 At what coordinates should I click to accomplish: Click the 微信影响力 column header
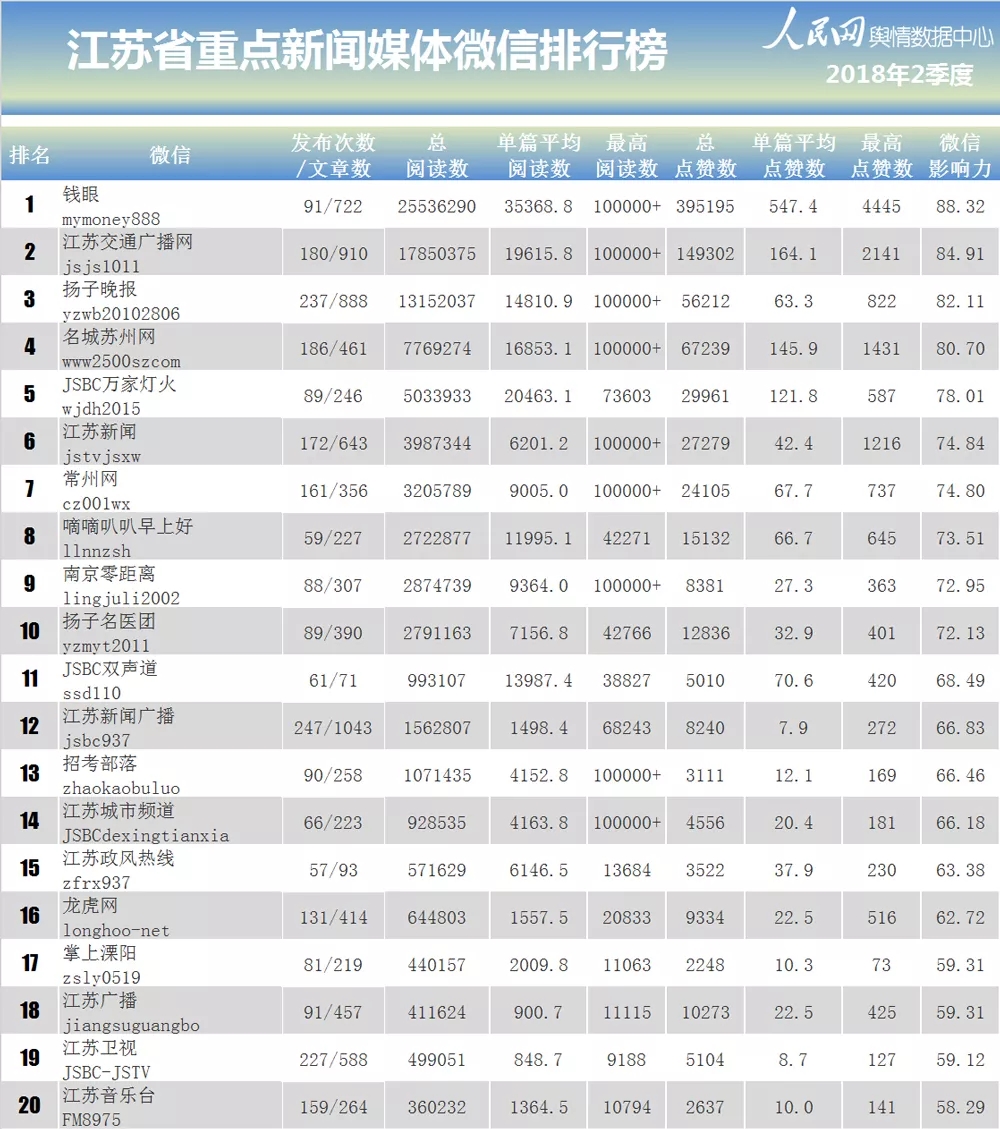click(960, 155)
